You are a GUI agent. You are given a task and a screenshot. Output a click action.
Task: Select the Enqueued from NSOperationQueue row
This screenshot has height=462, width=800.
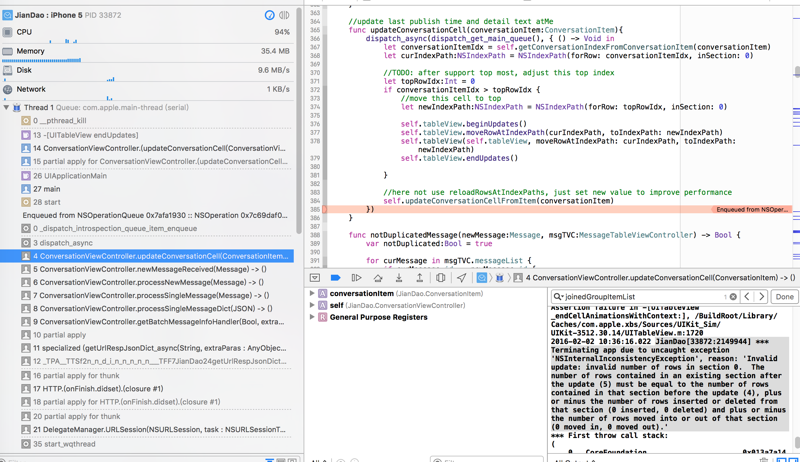click(x=155, y=215)
